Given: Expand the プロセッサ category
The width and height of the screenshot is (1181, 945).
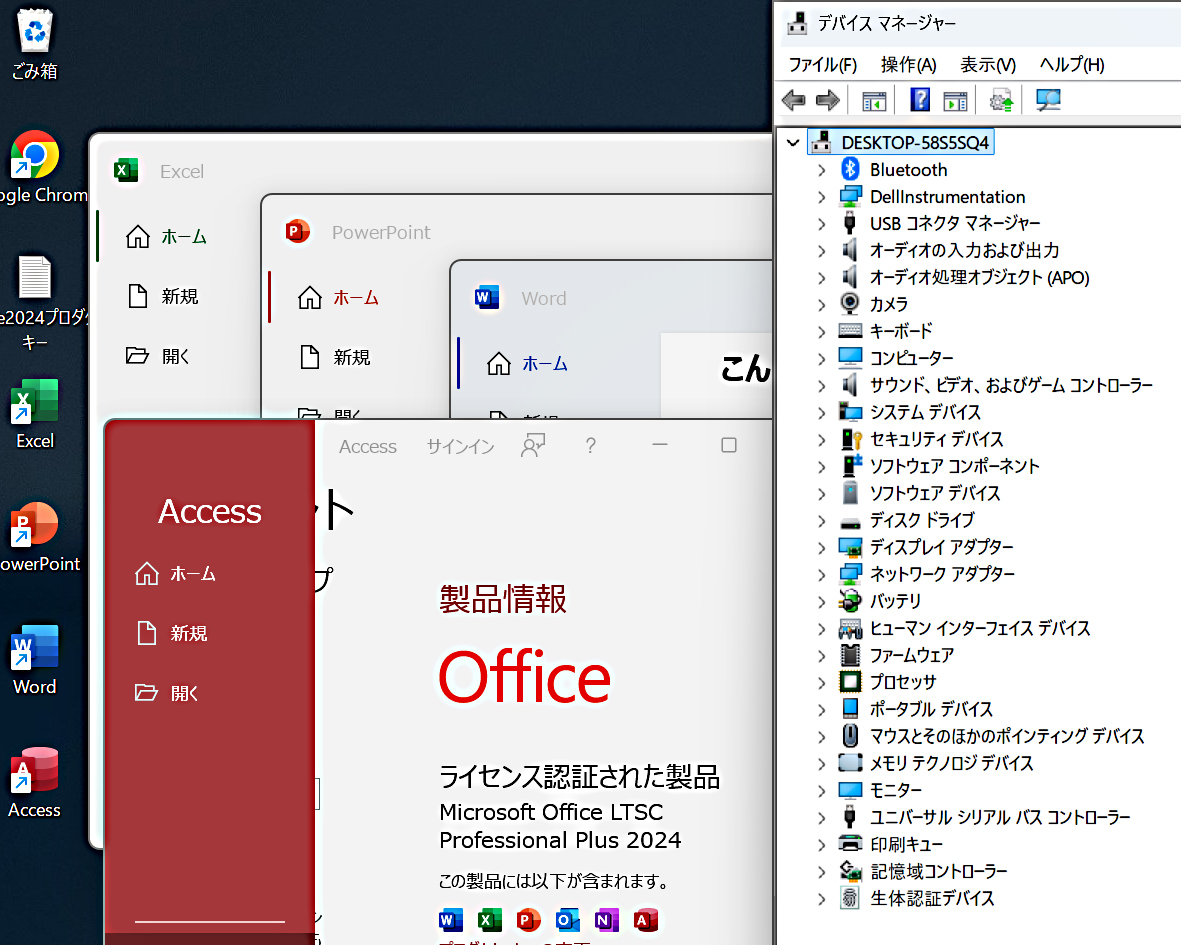Looking at the screenshot, I should [822, 683].
